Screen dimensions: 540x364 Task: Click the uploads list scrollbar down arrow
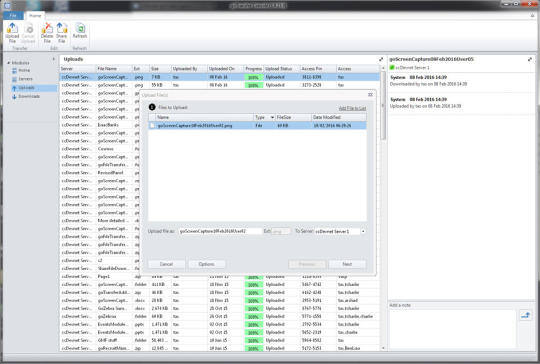(x=383, y=348)
